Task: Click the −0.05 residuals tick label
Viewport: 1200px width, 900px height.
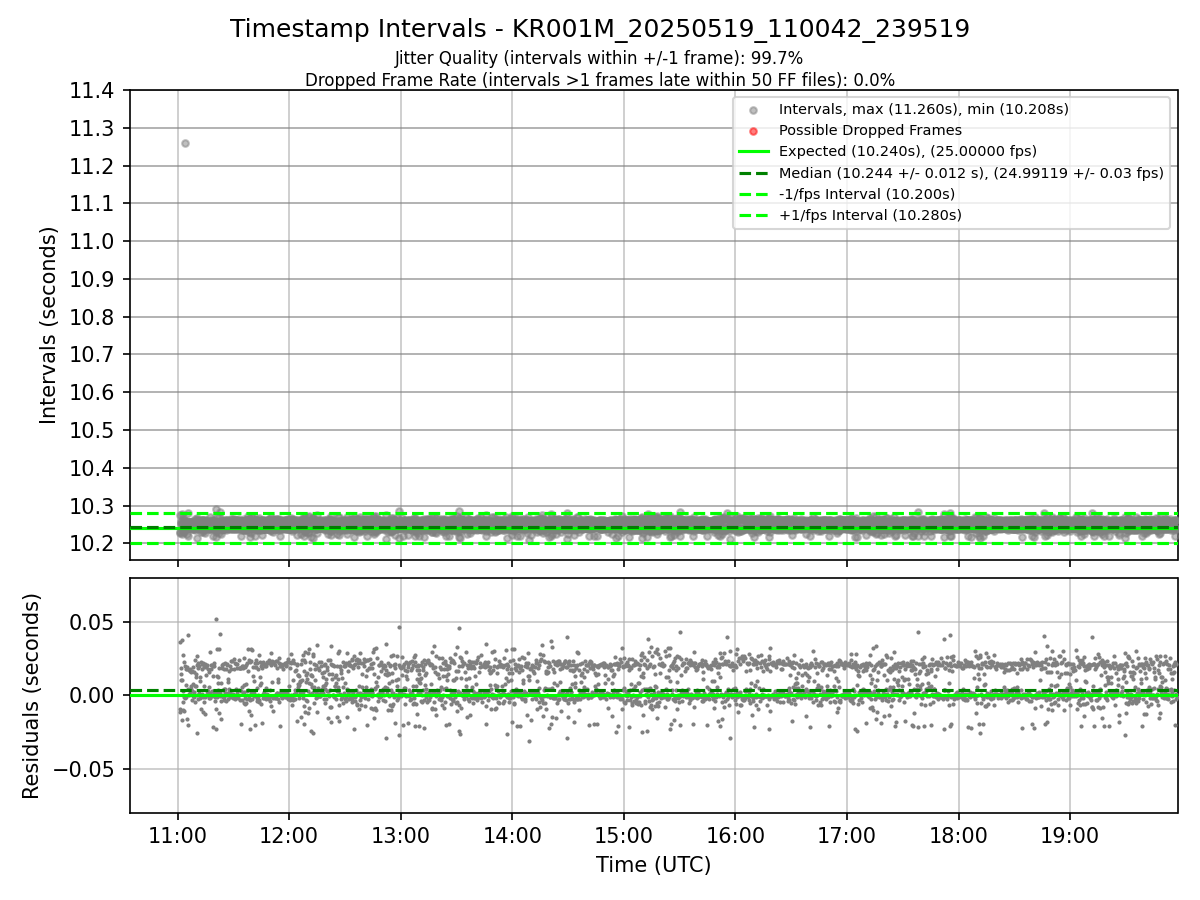Action: tap(85, 769)
